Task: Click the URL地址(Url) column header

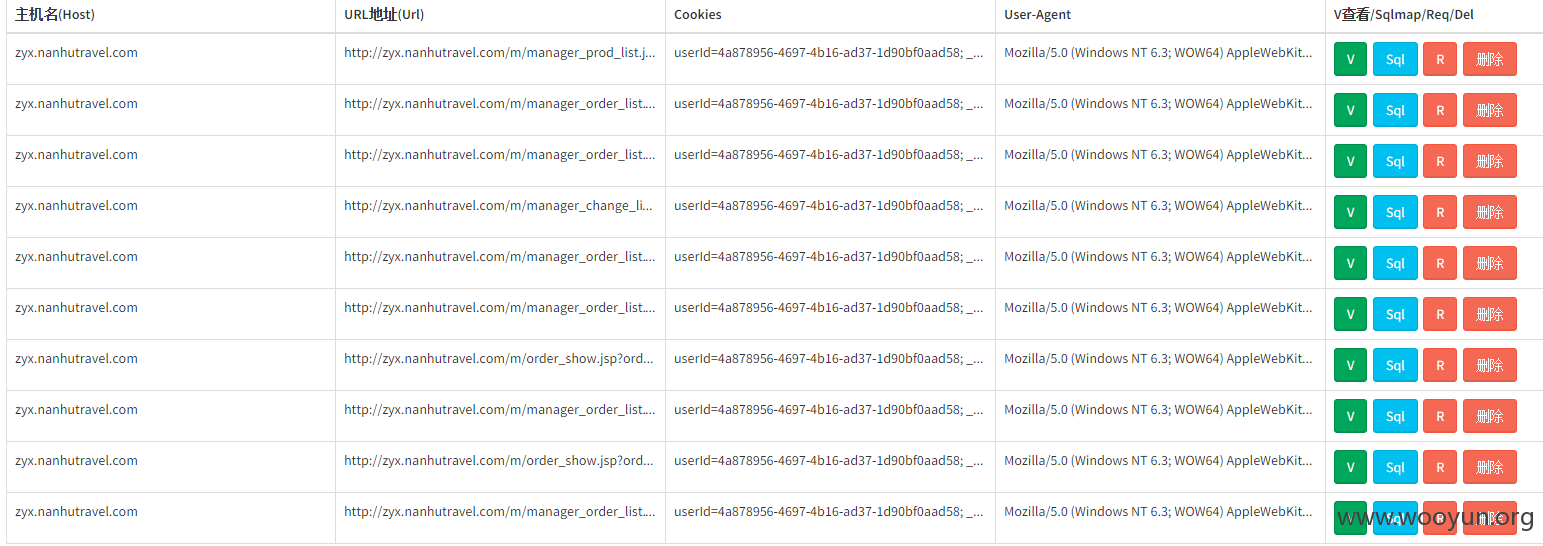Action: pos(391,15)
